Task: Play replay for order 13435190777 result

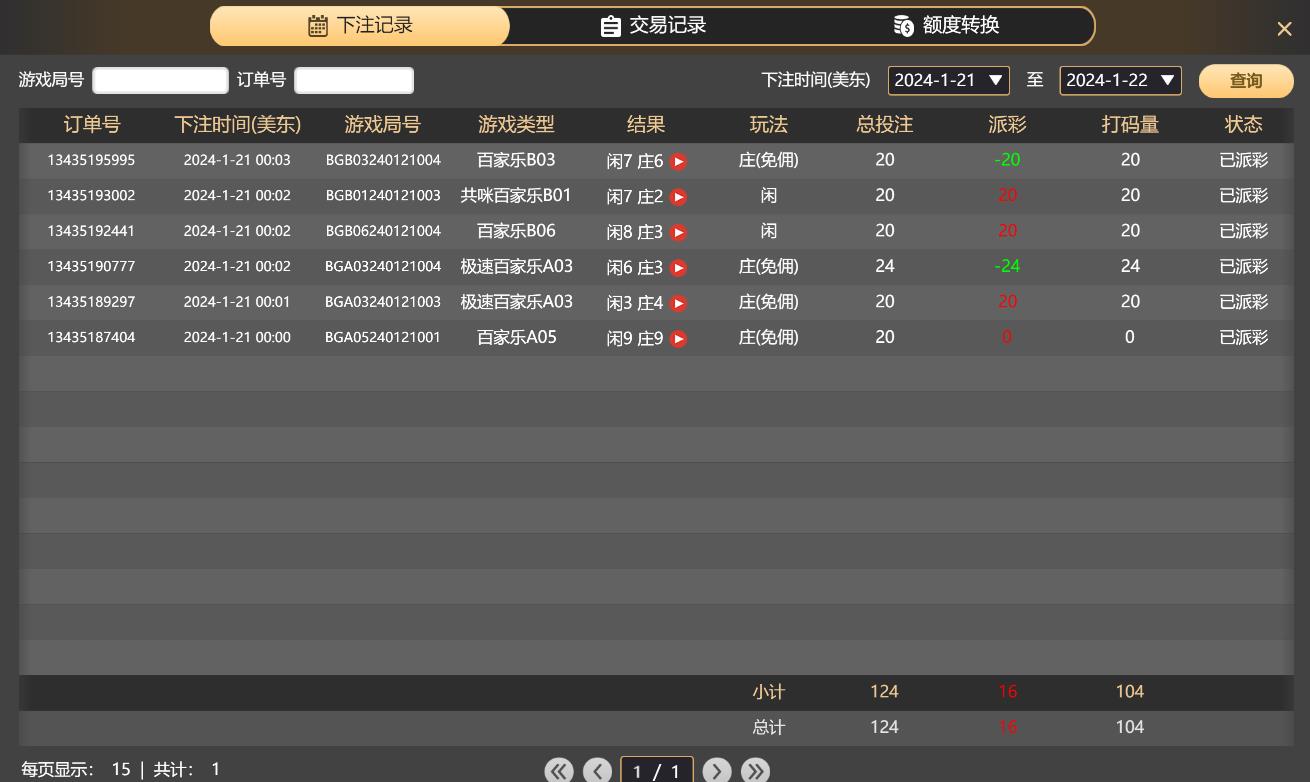Action: point(678,268)
